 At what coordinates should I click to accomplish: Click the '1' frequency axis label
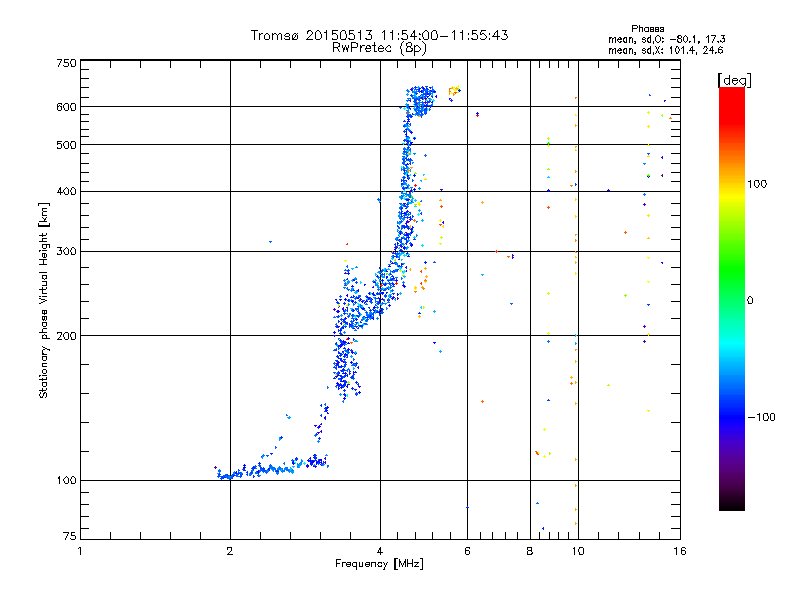pos(80,551)
